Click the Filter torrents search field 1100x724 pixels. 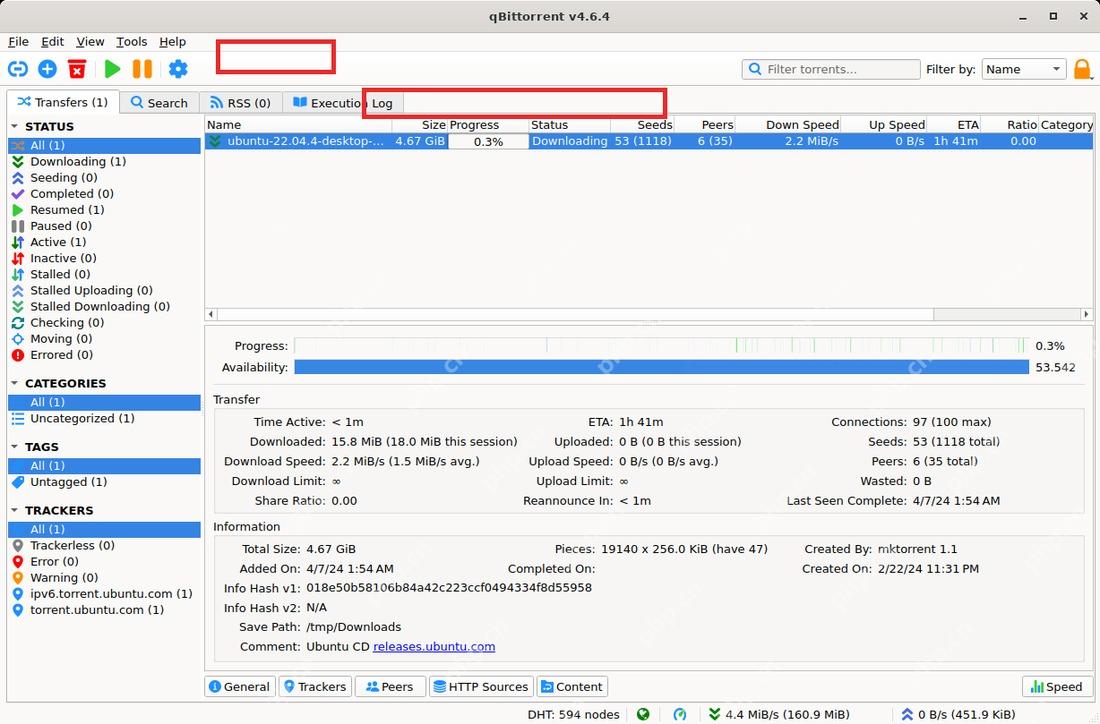[x=831, y=69]
